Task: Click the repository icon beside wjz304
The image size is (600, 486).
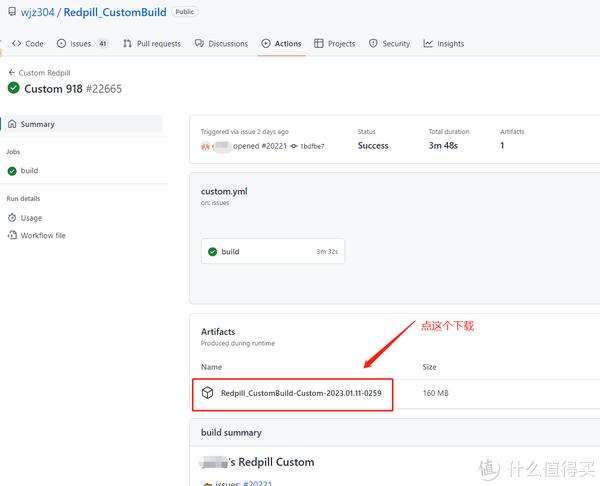Action: point(12,12)
